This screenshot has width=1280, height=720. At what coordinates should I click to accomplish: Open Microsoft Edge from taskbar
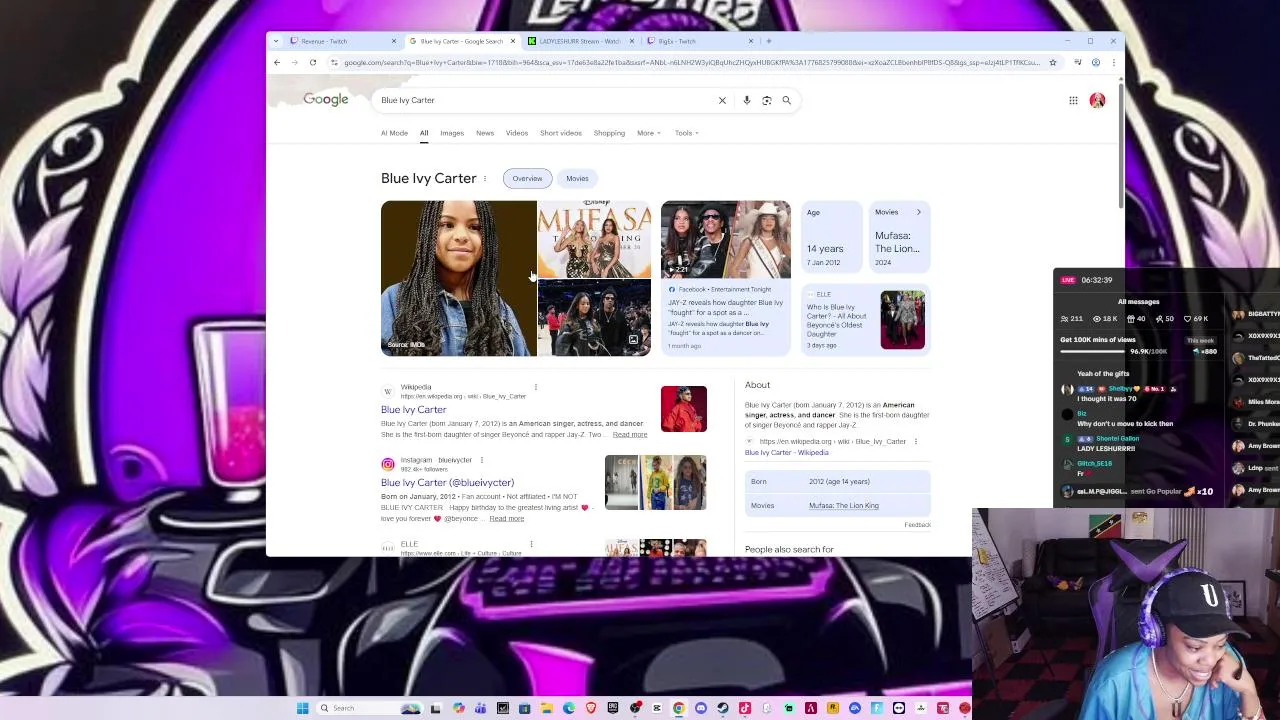[x=569, y=708]
